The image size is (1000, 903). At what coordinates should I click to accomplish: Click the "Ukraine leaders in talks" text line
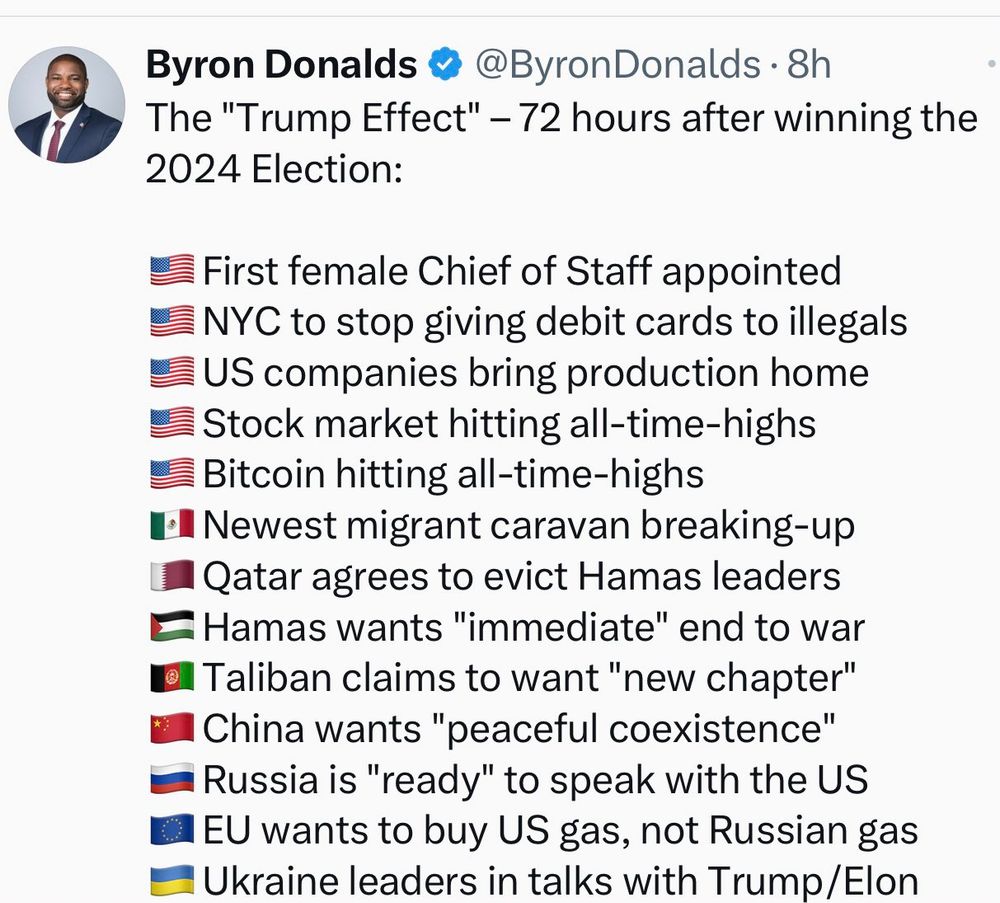(560, 881)
